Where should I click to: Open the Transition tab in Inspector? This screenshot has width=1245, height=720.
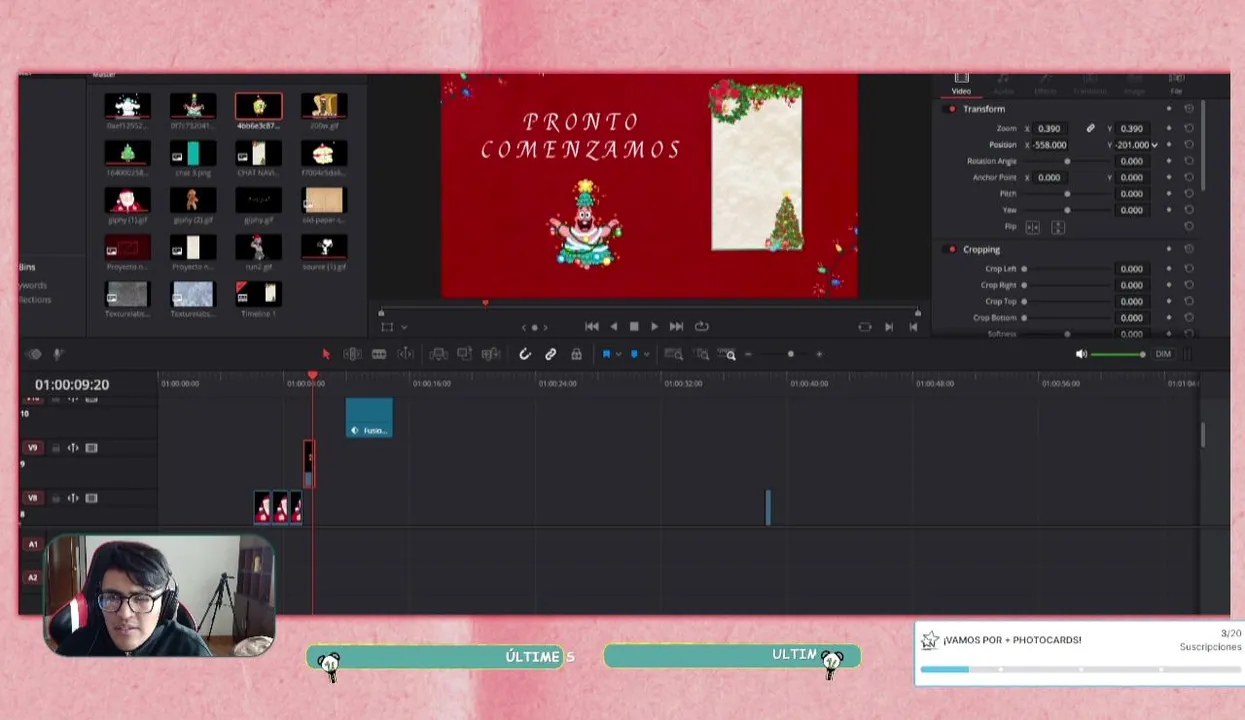1090,84
